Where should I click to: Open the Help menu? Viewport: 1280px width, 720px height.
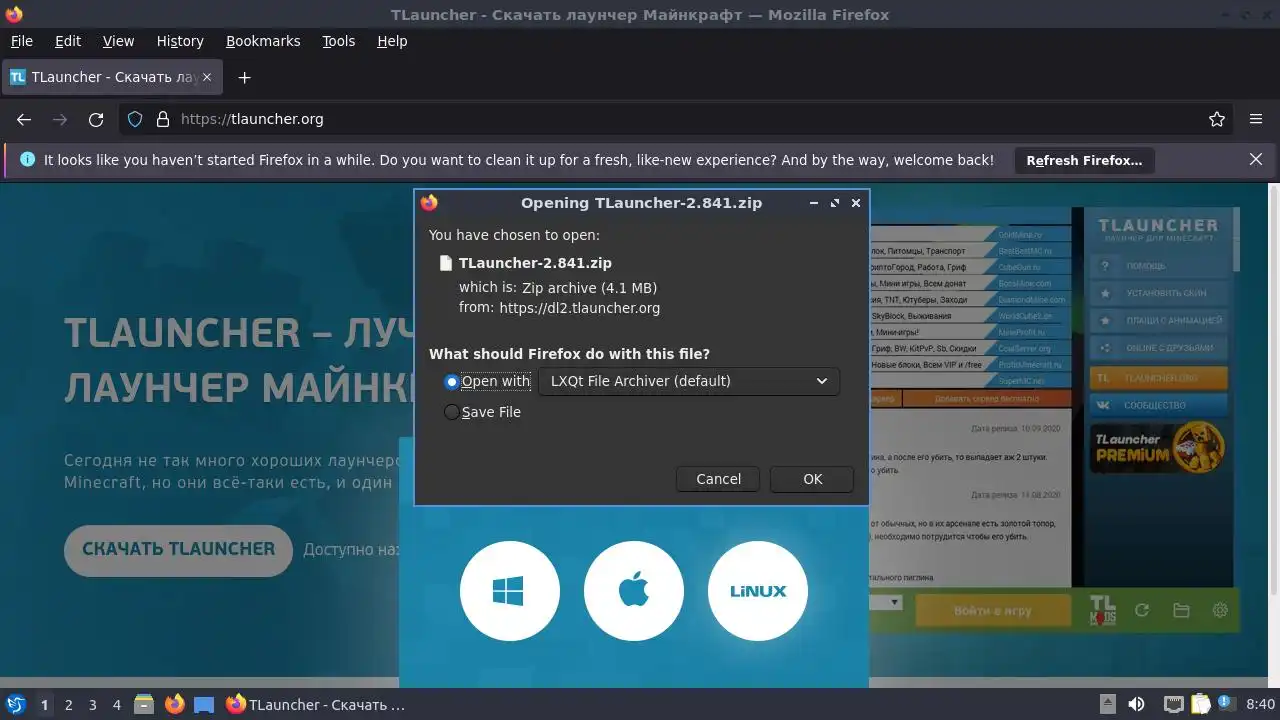click(392, 41)
